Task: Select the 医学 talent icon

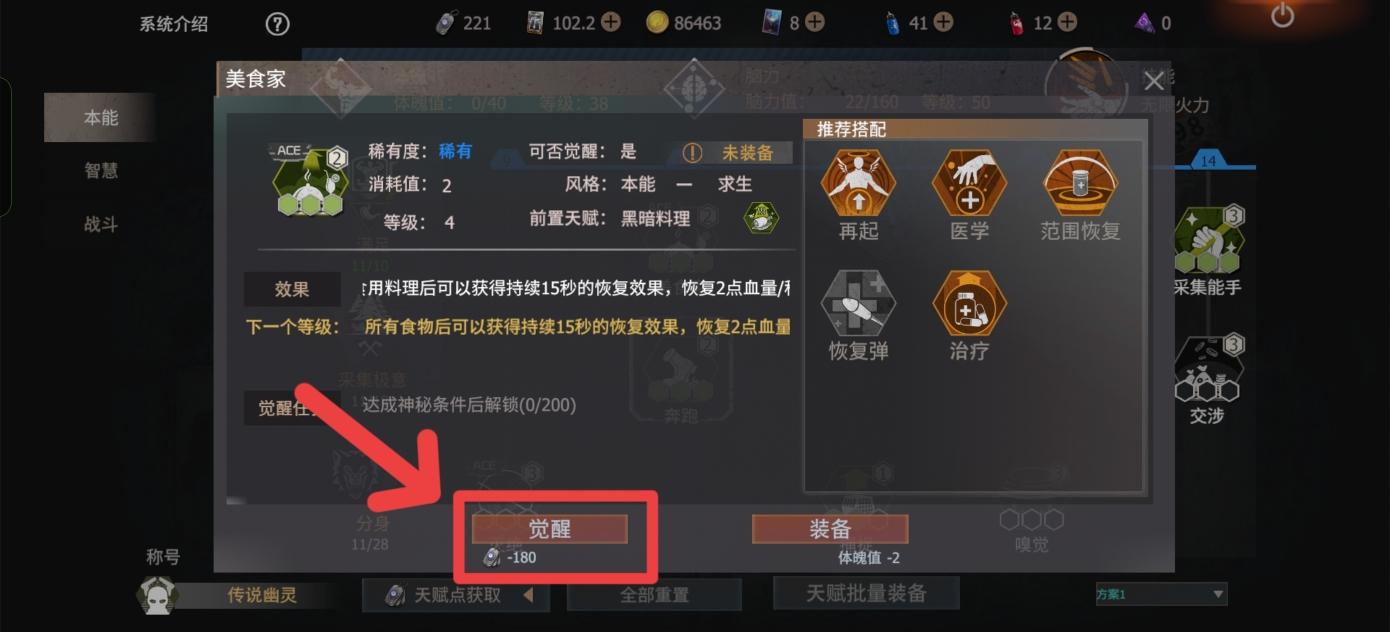Action: pyautogui.click(x=969, y=183)
